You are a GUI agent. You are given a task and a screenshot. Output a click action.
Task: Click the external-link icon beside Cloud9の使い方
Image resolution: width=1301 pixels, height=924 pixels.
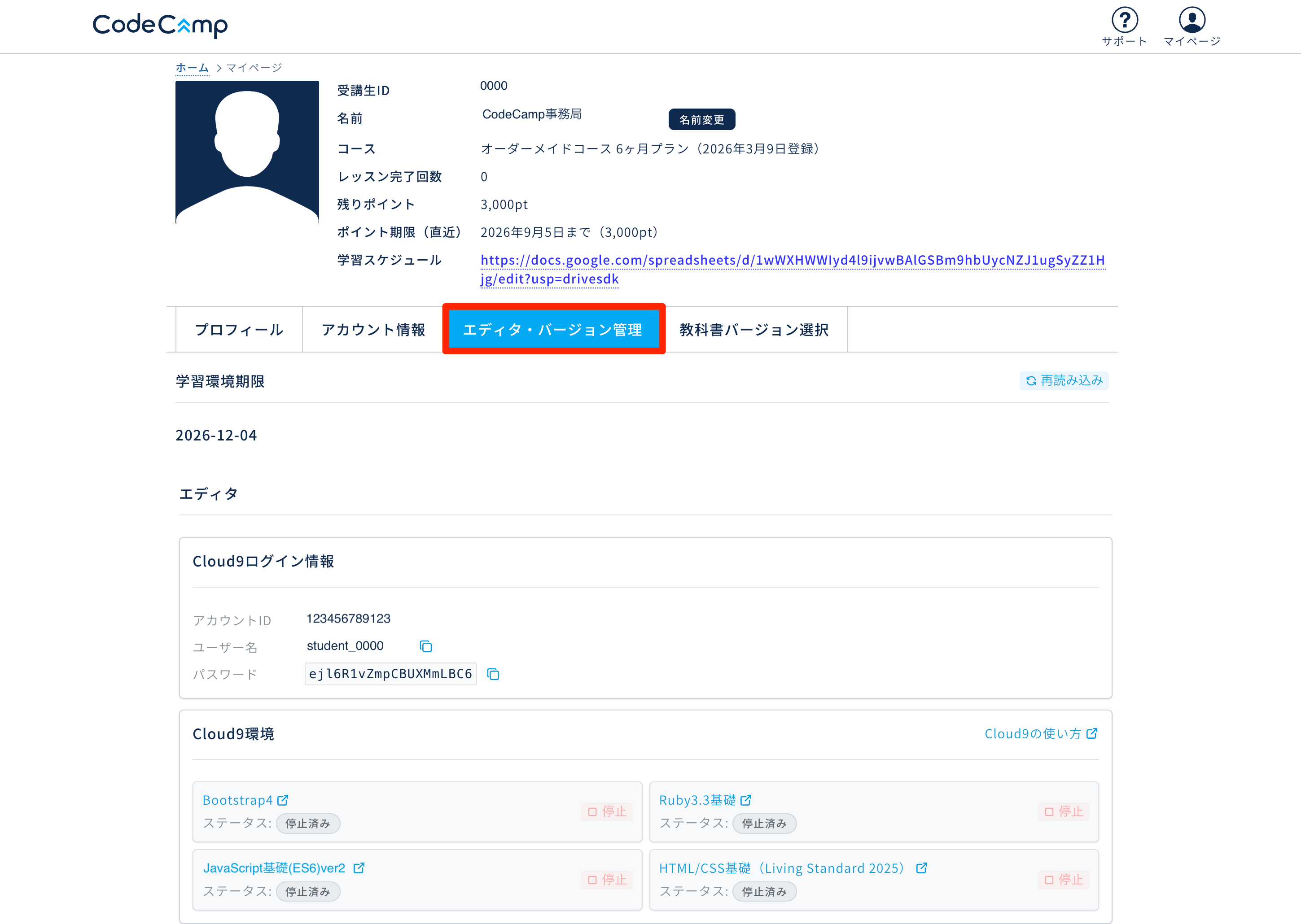point(1092,733)
